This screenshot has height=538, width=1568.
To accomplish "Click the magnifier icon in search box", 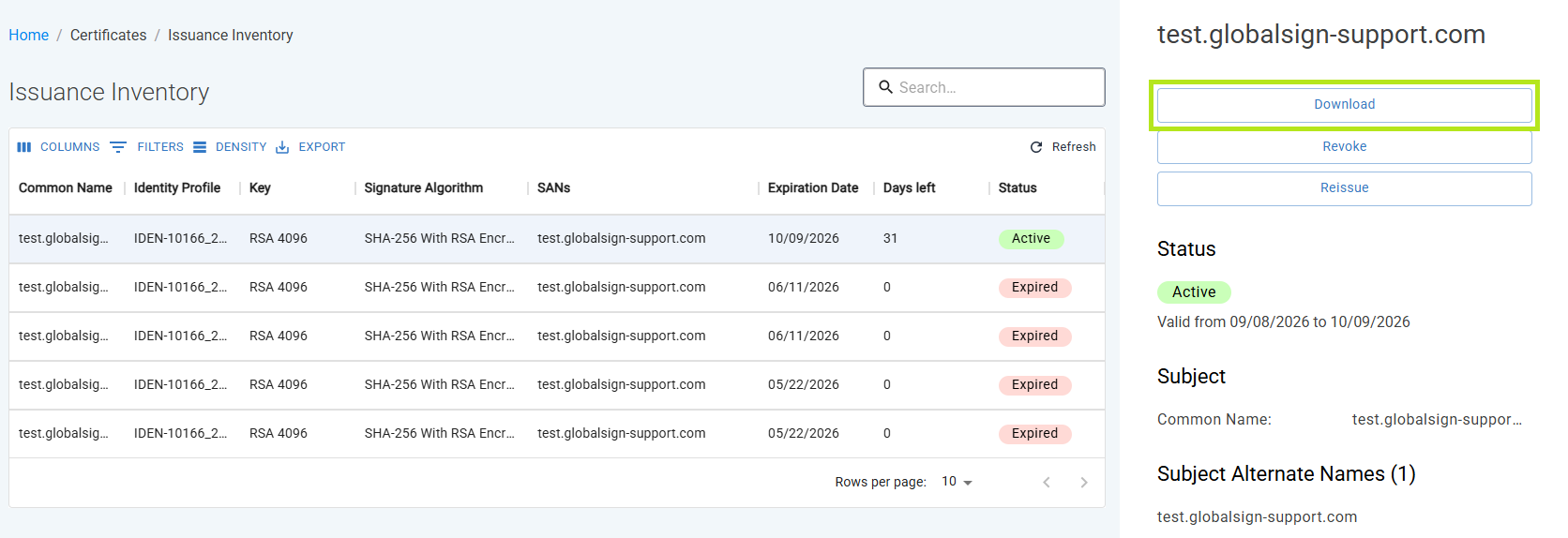I will (885, 87).
